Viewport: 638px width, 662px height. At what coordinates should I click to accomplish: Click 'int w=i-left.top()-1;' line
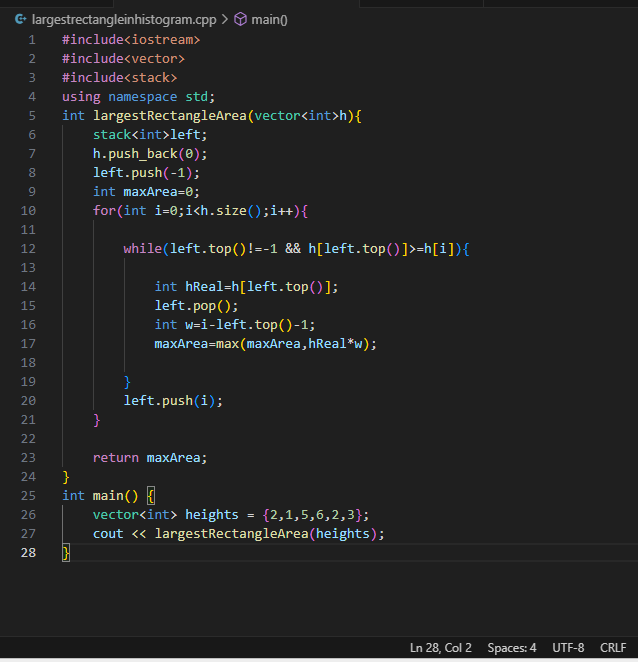(x=235, y=325)
